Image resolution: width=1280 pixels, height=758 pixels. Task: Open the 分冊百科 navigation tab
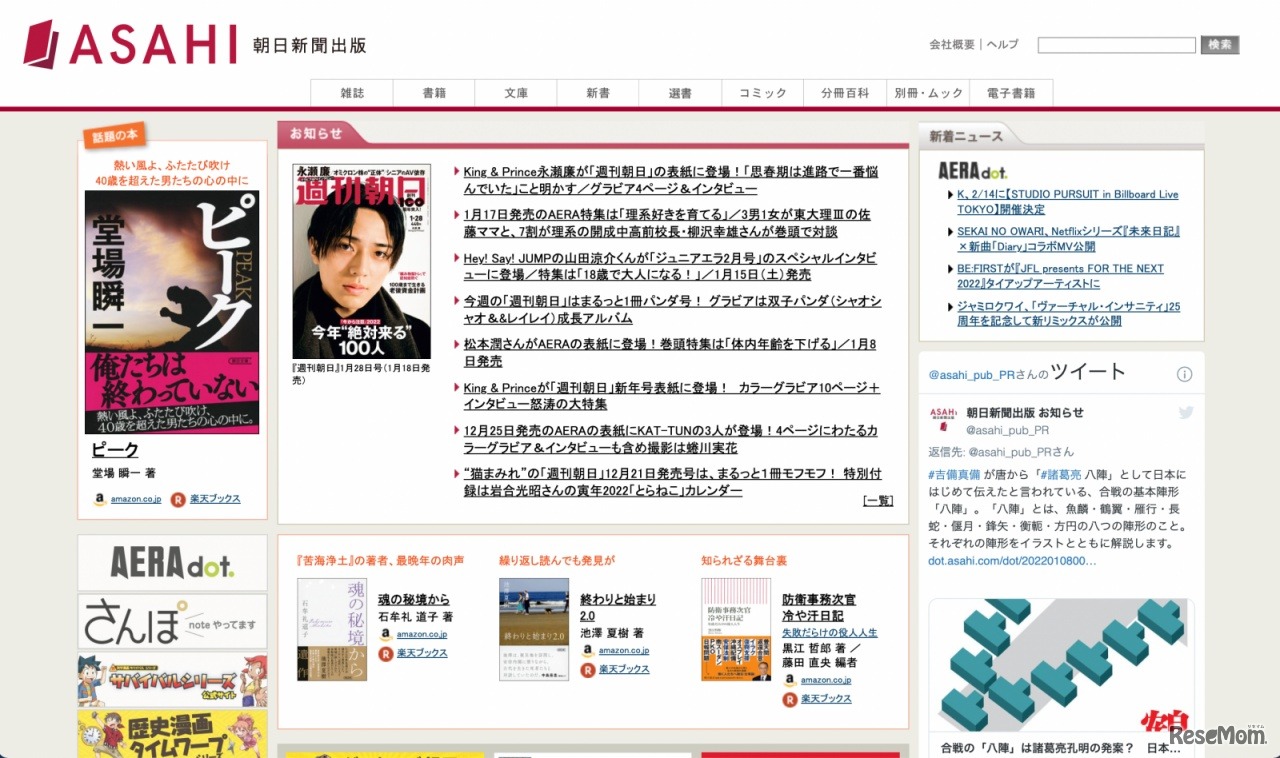pos(845,93)
